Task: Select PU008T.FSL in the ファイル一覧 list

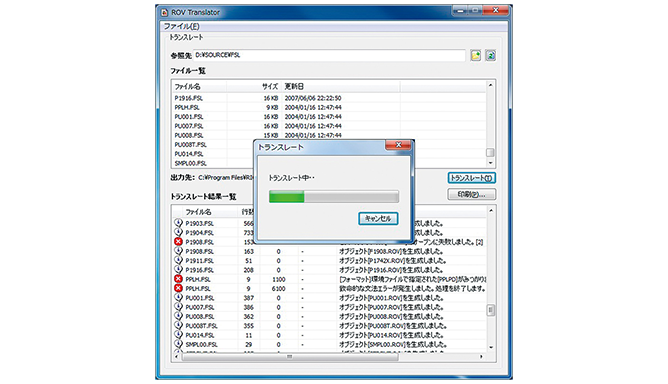Action: (190, 145)
